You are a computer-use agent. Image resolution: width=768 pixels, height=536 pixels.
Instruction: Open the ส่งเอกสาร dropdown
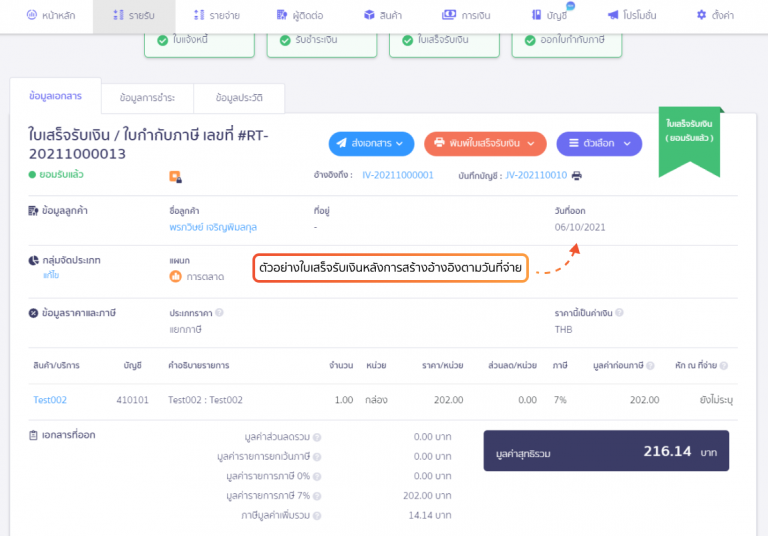pos(370,144)
